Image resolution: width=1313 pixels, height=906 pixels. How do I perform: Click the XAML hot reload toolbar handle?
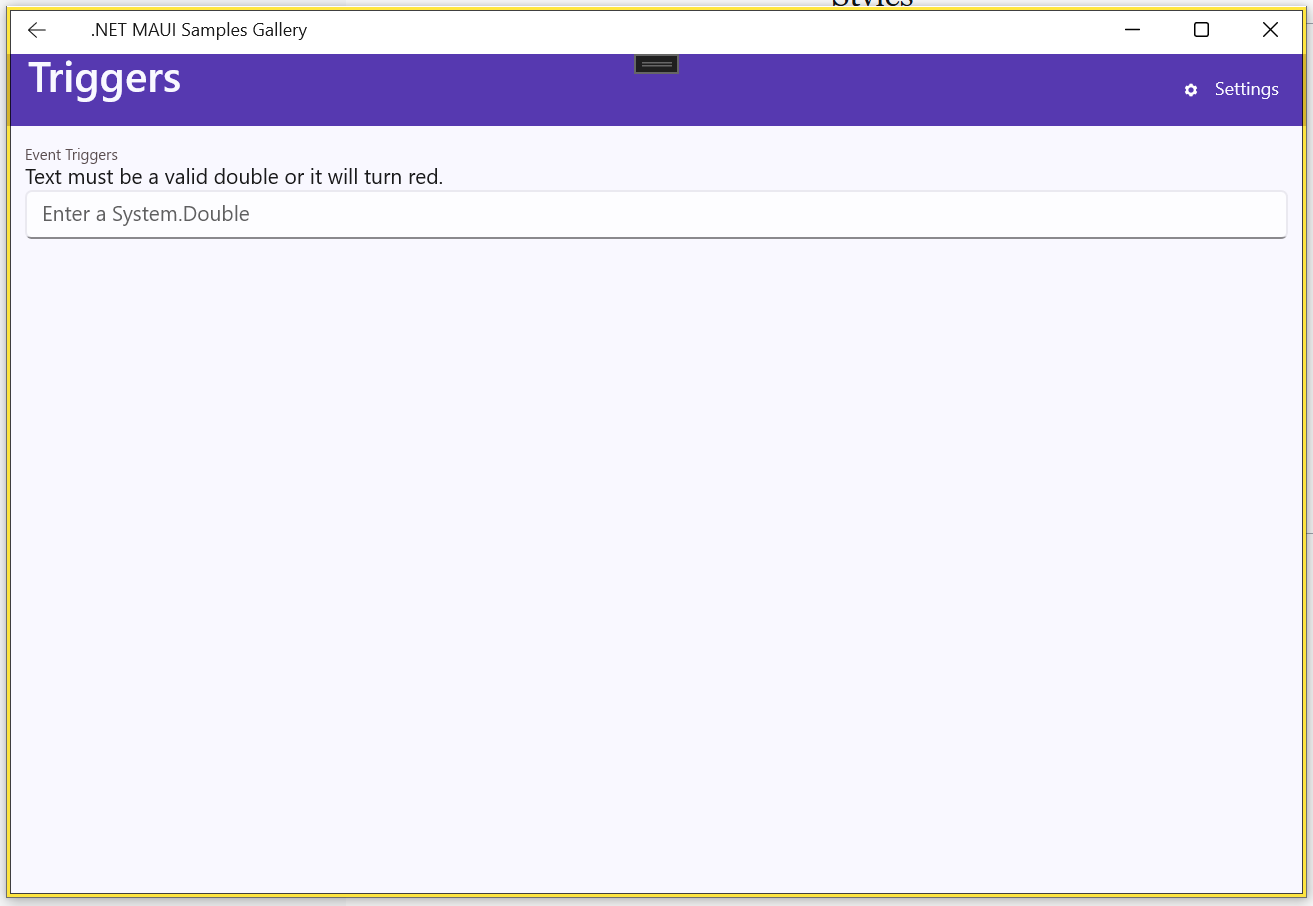(656, 64)
